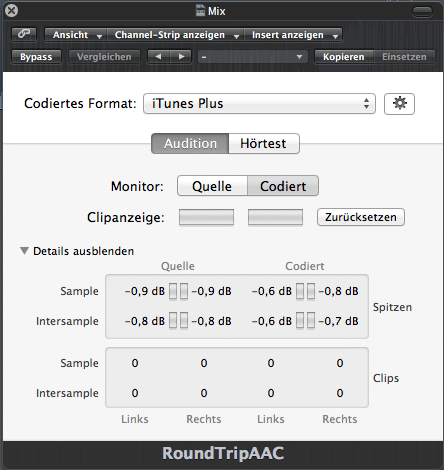
Task: Open the preset selection dropdown
Action: click(252, 57)
